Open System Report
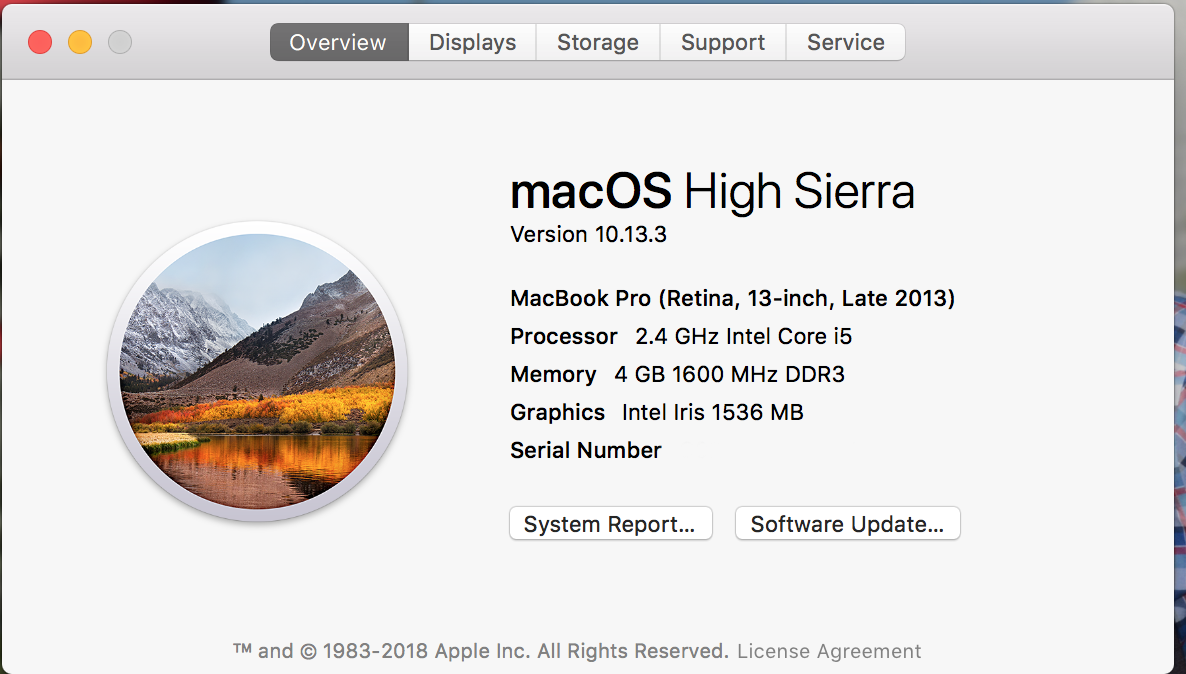1186x674 pixels. pyautogui.click(x=610, y=524)
